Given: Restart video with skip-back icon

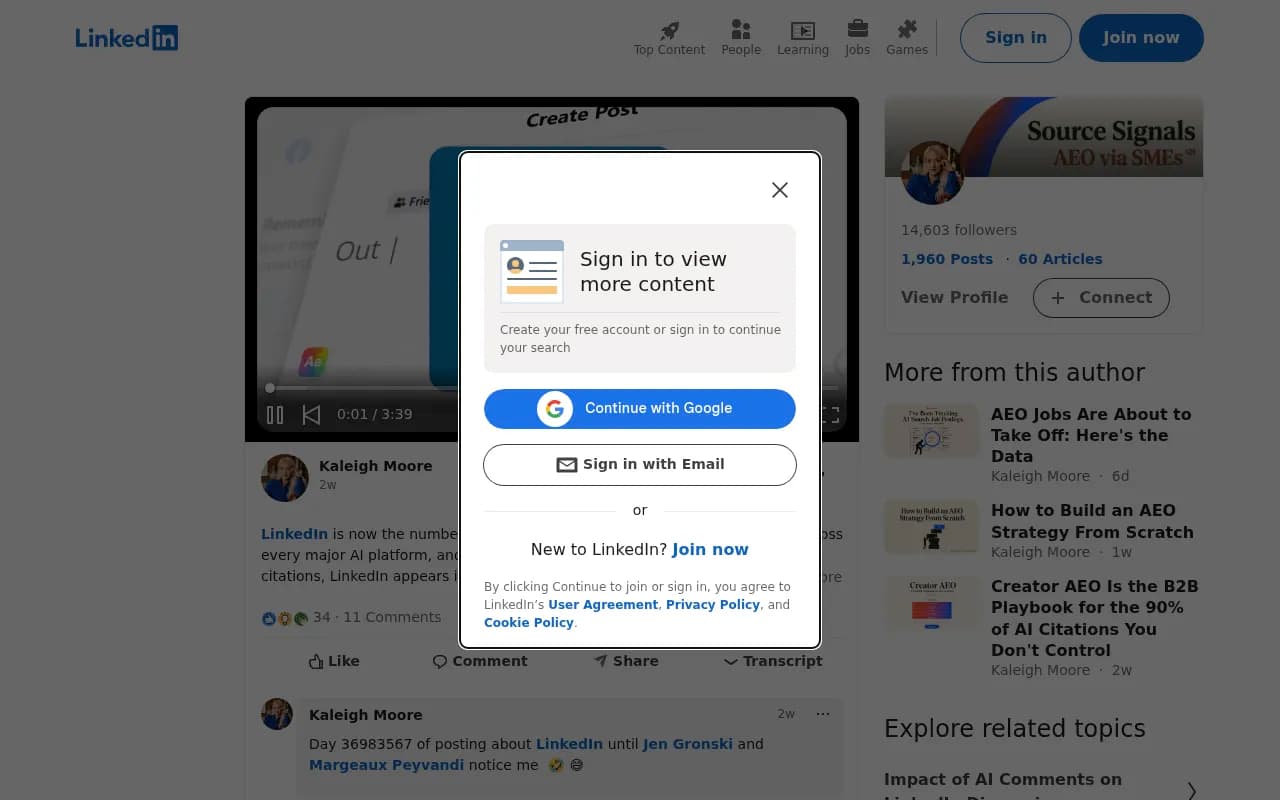Looking at the screenshot, I should click(x=311, y=414).
